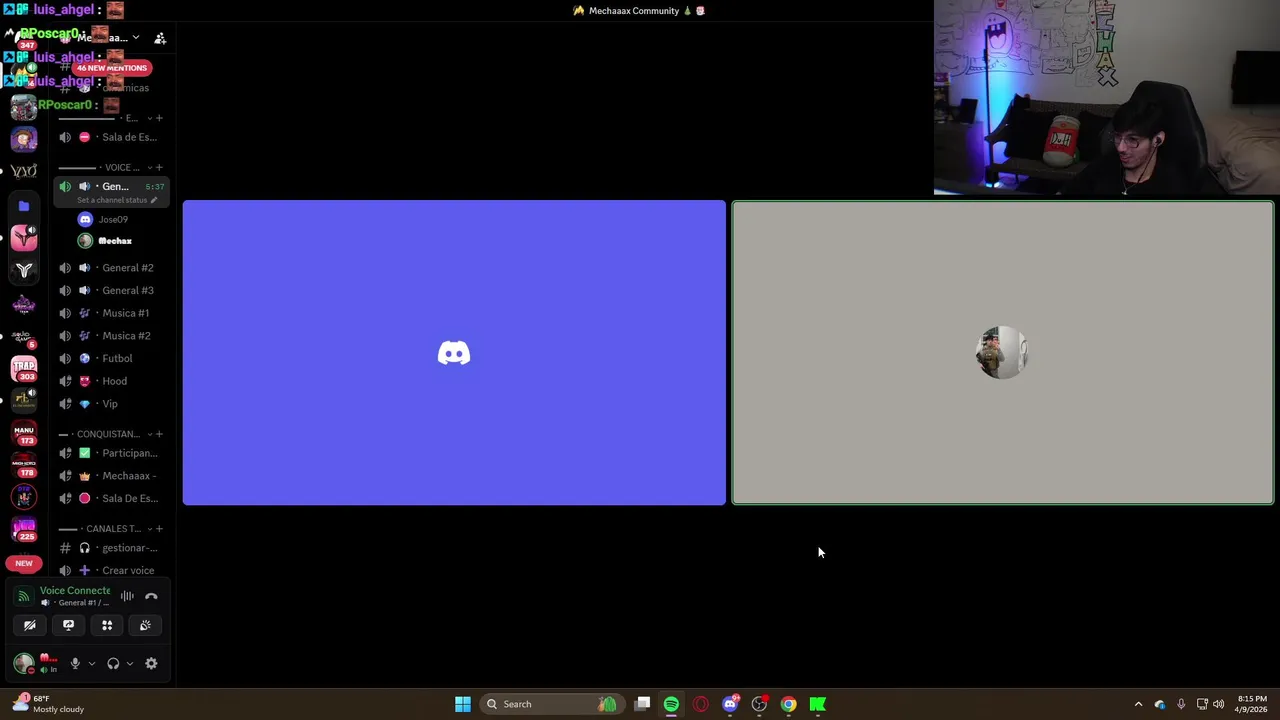Open the server with 225 badge

(x=24, y=529)
